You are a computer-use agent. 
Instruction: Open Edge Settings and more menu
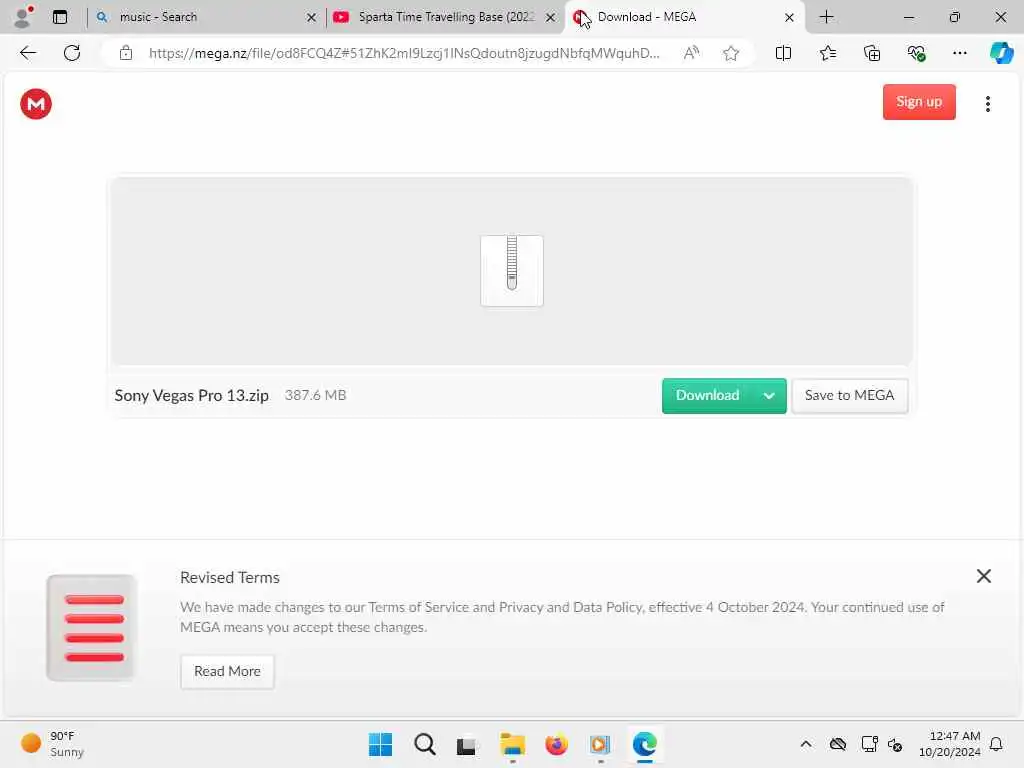click(959, 53)
